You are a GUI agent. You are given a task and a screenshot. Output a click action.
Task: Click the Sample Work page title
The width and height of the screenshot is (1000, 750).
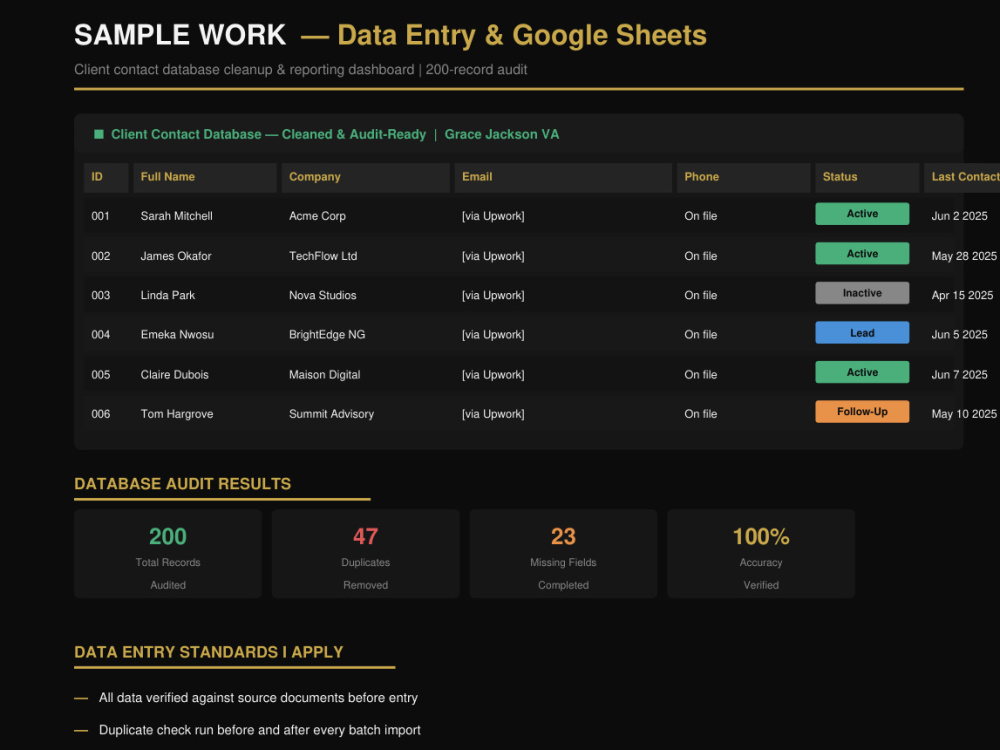click(390, 35)
